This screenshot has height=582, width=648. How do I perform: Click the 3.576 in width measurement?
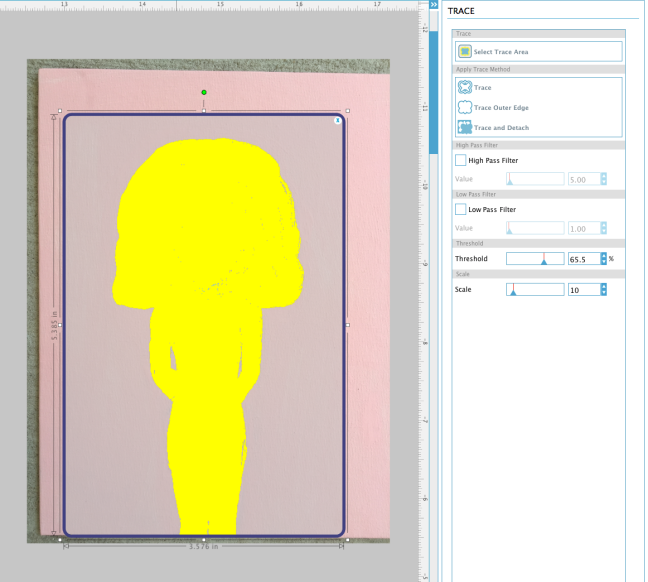(x=203, y=546)
